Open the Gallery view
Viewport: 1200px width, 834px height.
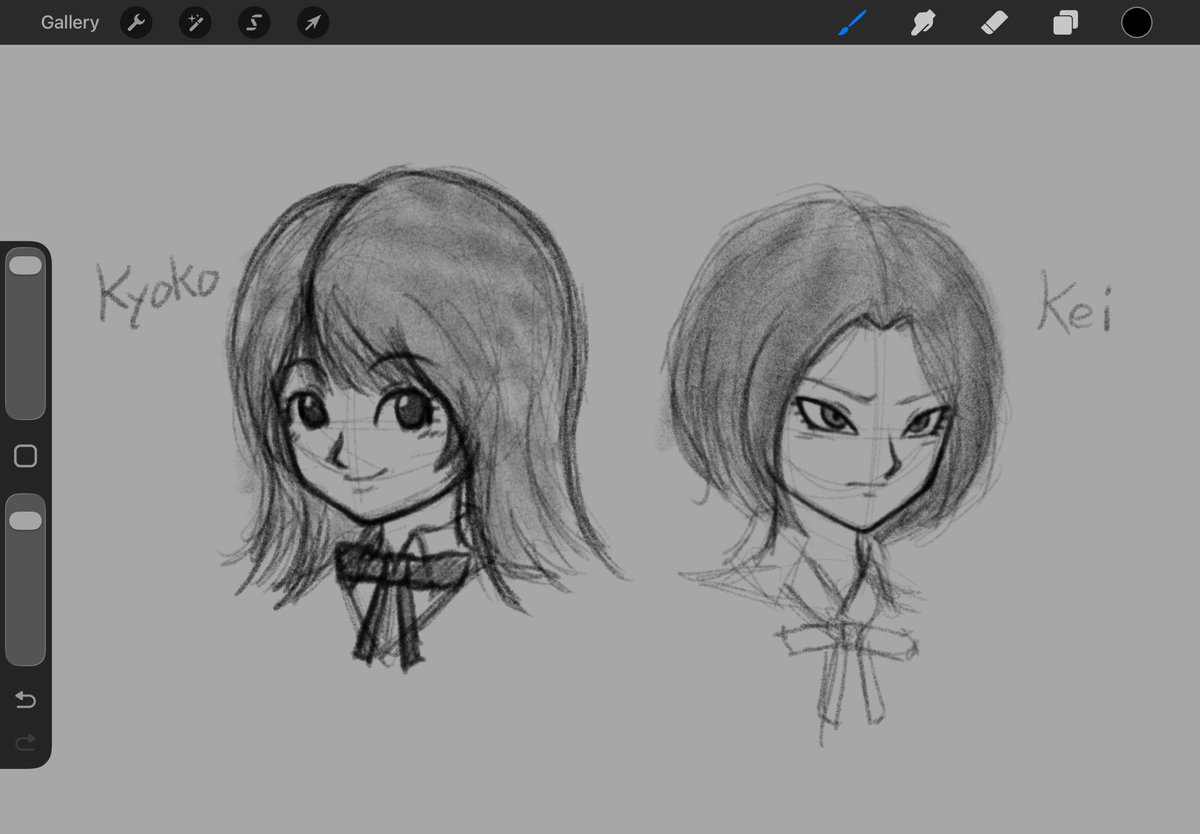coord(70,22)
